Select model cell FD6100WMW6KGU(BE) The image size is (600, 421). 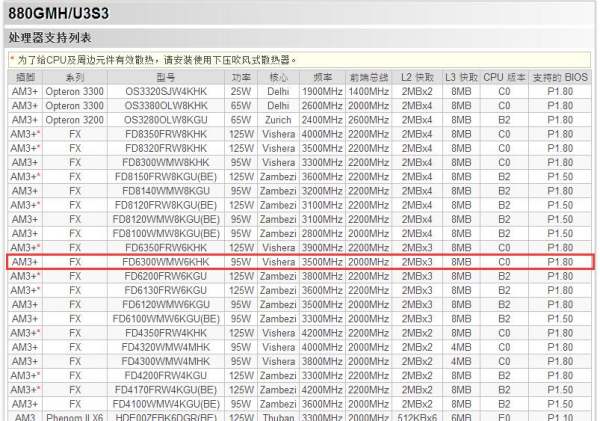coord(166,319)
